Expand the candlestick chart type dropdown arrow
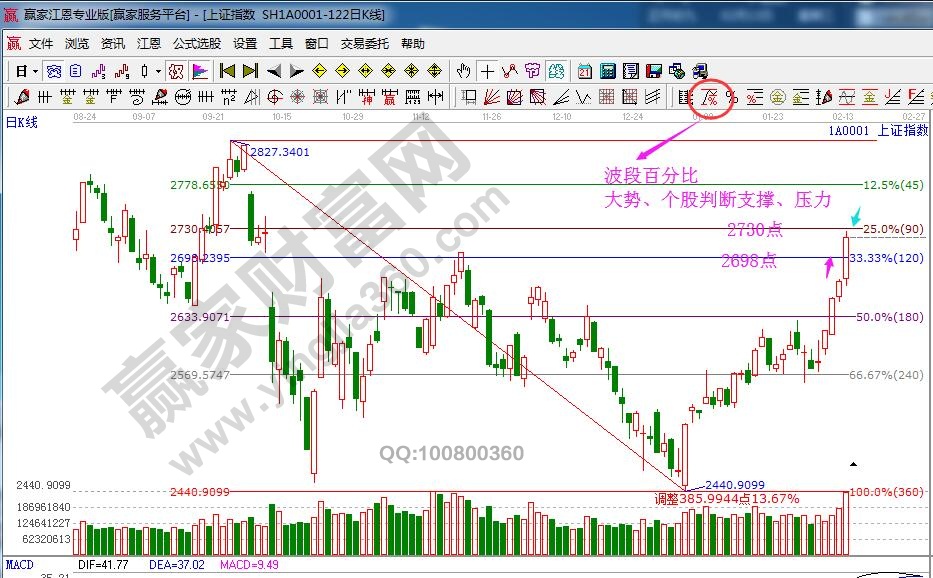This screenshot has height=578, width=933. tap(159, 71)
